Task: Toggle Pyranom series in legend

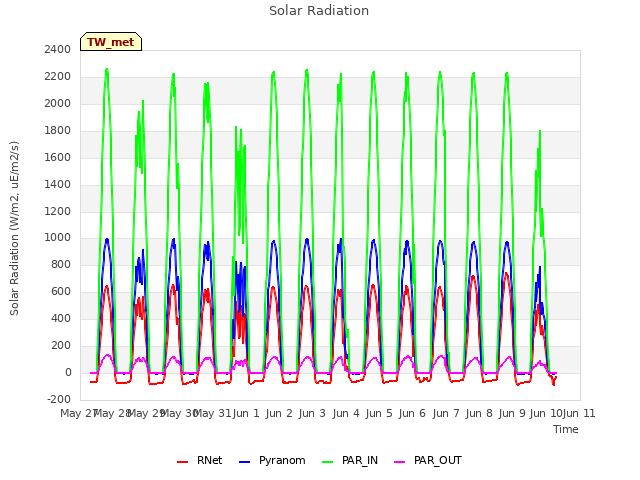Action: tap(272, 460)
